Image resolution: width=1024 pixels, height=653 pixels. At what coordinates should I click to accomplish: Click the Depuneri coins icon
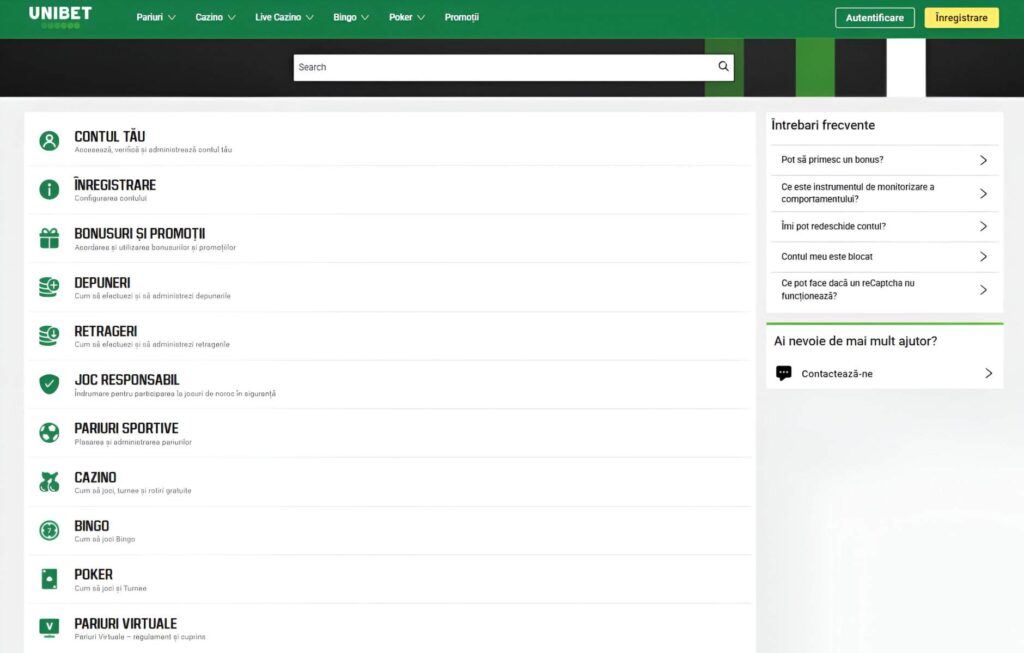click(x=49, y=287)
